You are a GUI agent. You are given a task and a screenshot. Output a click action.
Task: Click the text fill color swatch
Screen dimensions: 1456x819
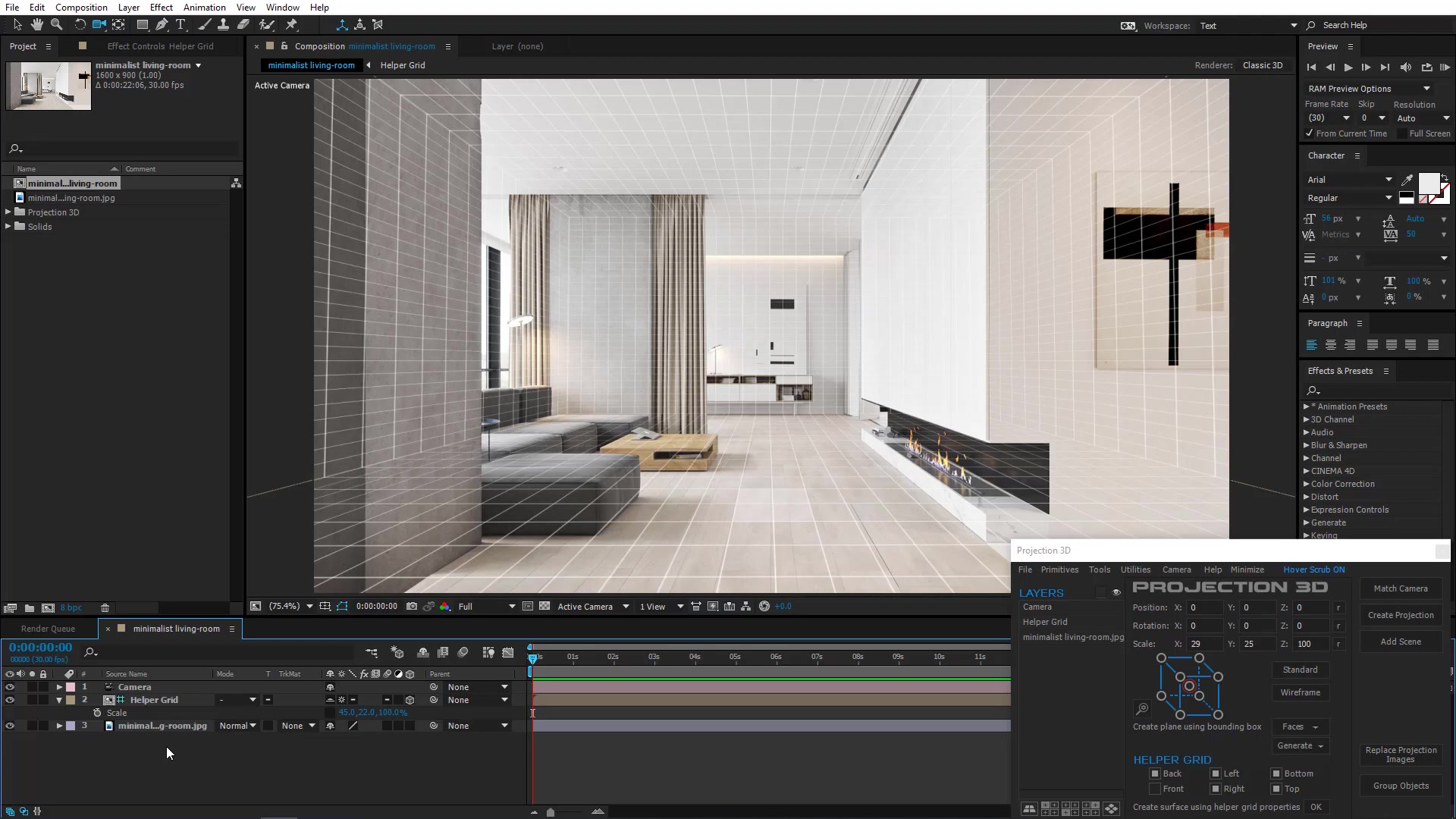pos(1428,183)
